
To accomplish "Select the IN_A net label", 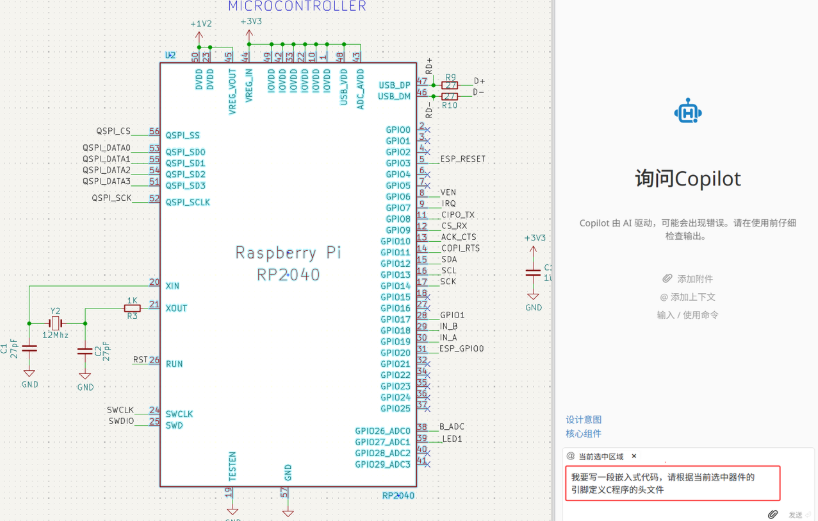I will click(x=449, y=337).
